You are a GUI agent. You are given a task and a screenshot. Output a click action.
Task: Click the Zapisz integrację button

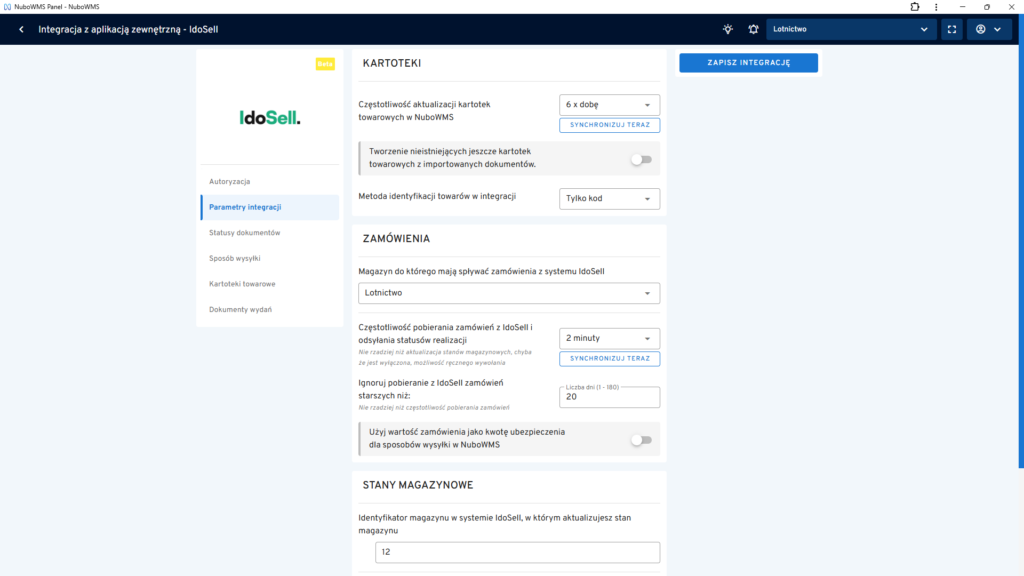(x=748, y=63)
